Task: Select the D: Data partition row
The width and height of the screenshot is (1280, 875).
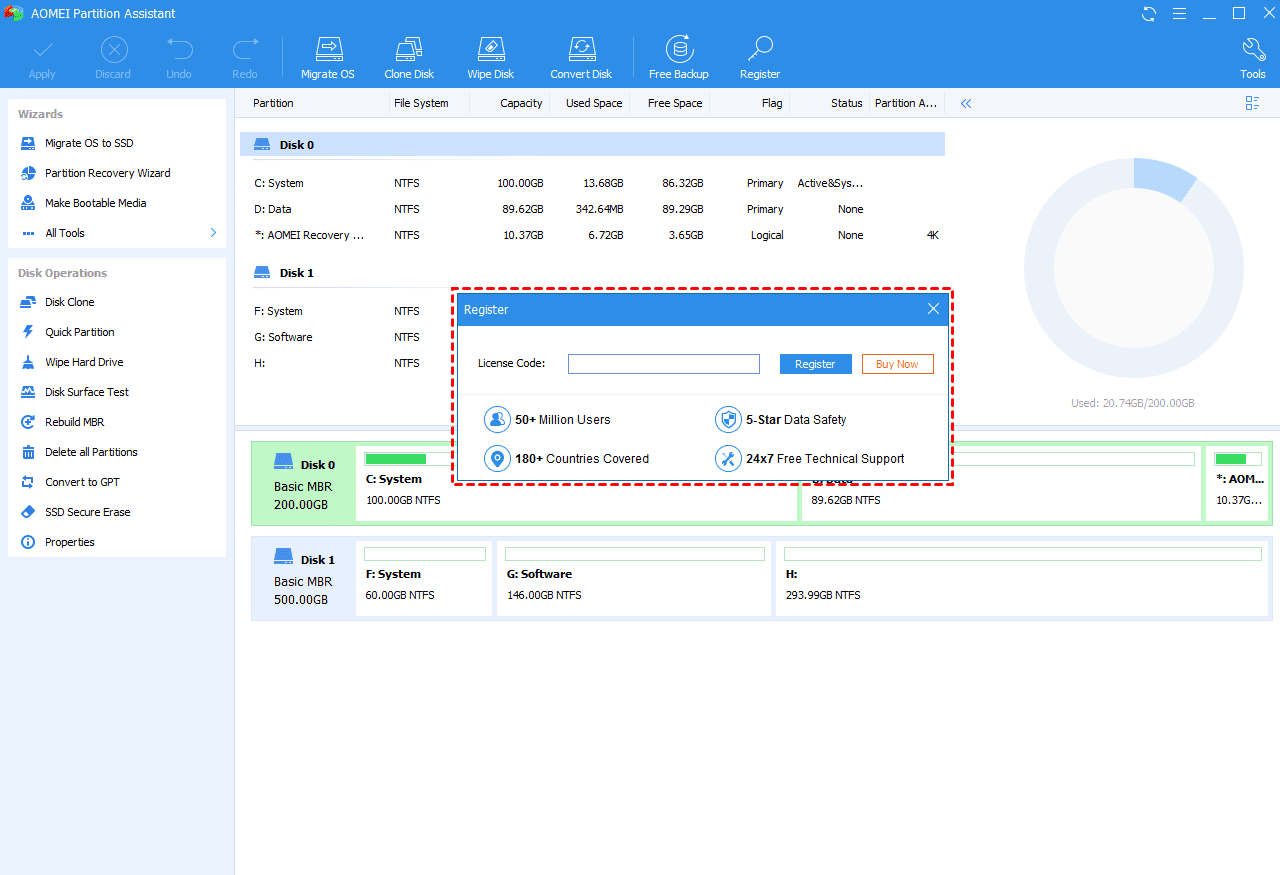Action: 592,209
